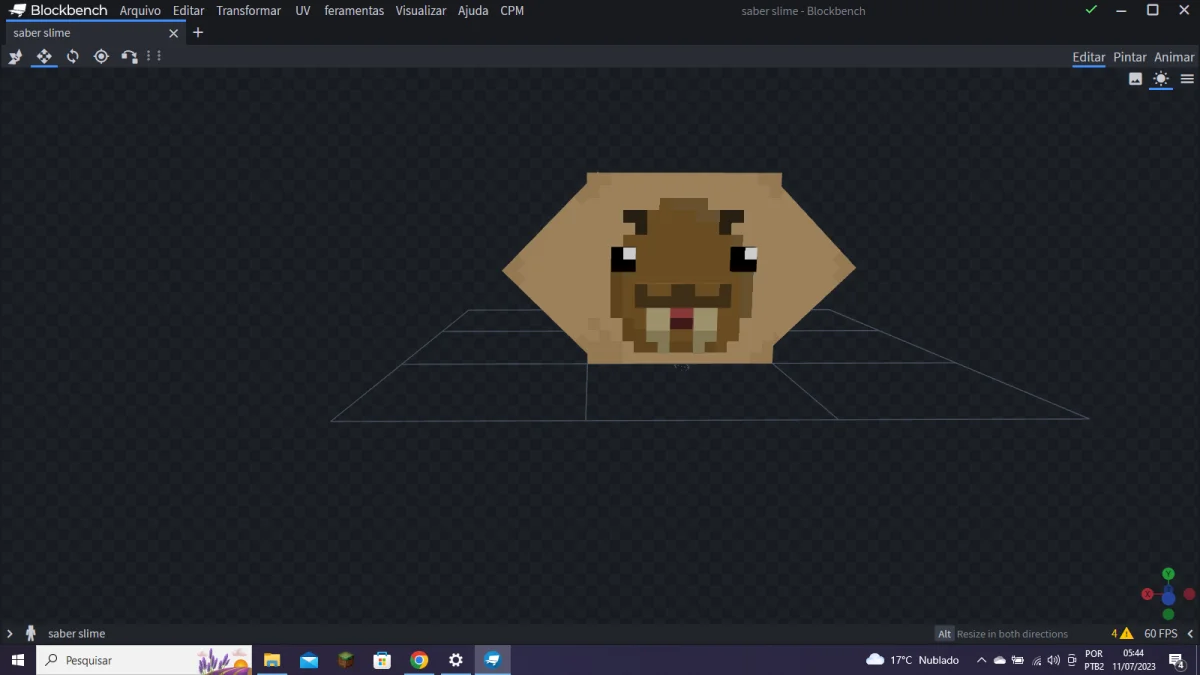Open the Ajuda menu
Image resolution: width=1200 pixels, height=675 pixels.
coord(473,11)
